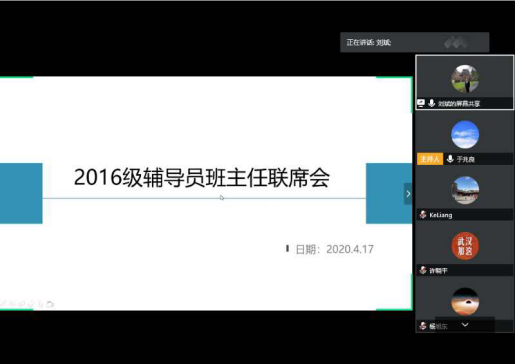Click the screen-share icon on the top participant tile
Screen dimensions: 516x364
click(421, 103)
